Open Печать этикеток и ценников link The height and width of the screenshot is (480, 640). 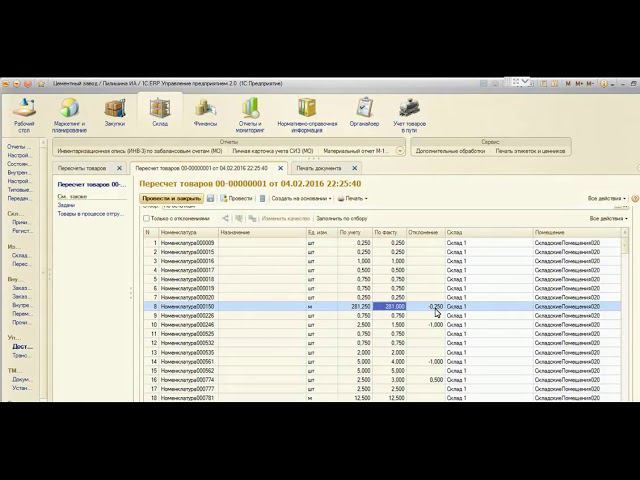tap(530, 151)
